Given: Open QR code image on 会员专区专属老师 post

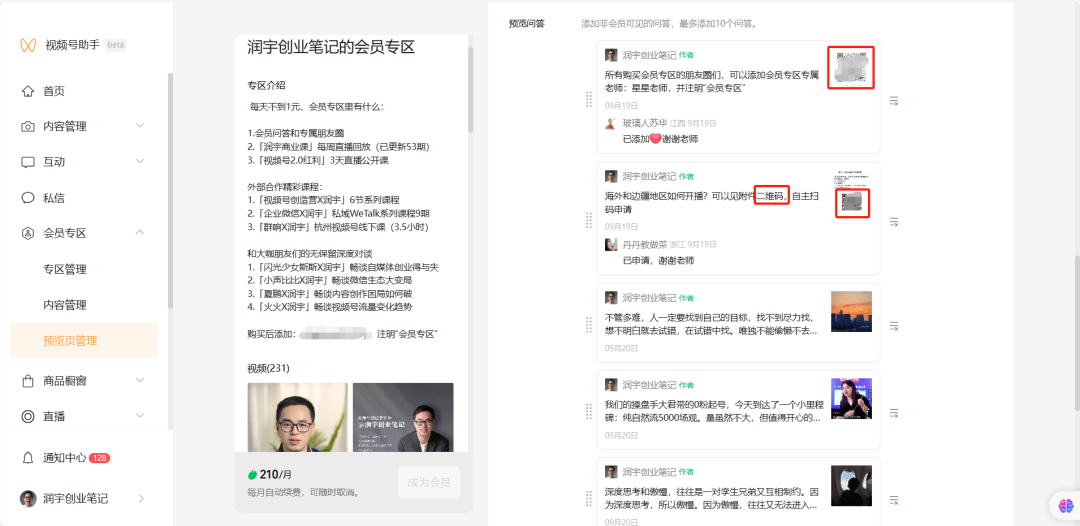Looking at the screenshot, I should tap(851, 67).
